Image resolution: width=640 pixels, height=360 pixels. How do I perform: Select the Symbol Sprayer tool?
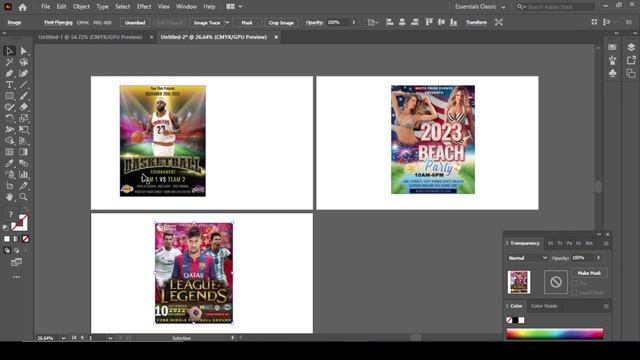(x=9, y=175)
